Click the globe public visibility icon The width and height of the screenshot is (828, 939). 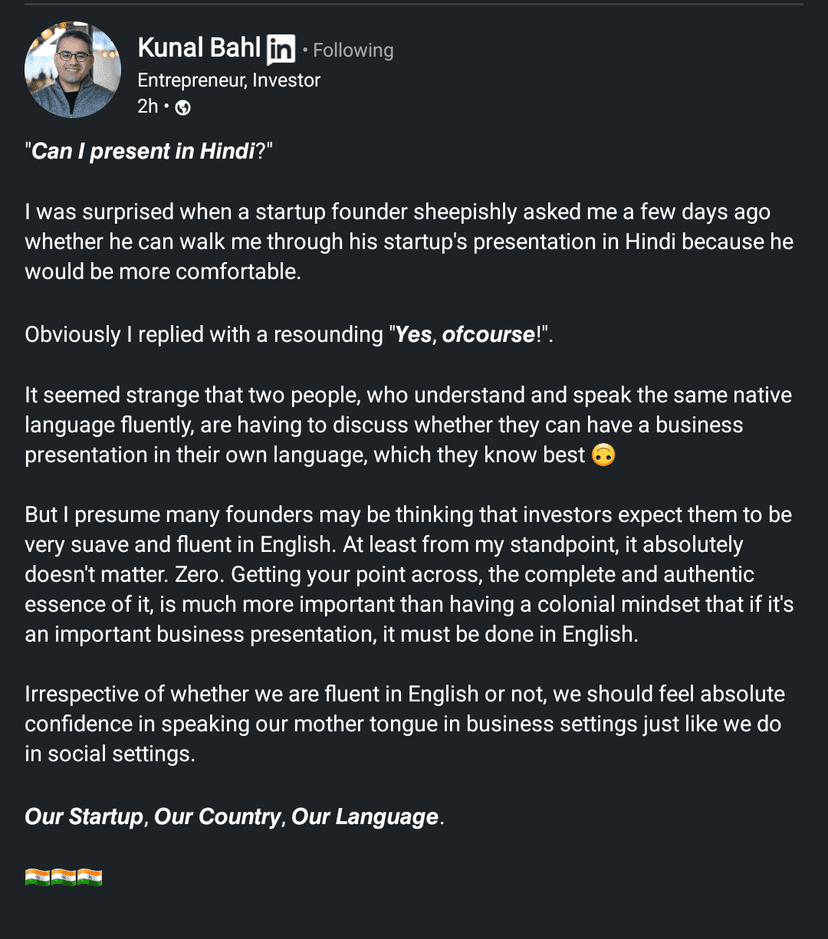[183, 108]
